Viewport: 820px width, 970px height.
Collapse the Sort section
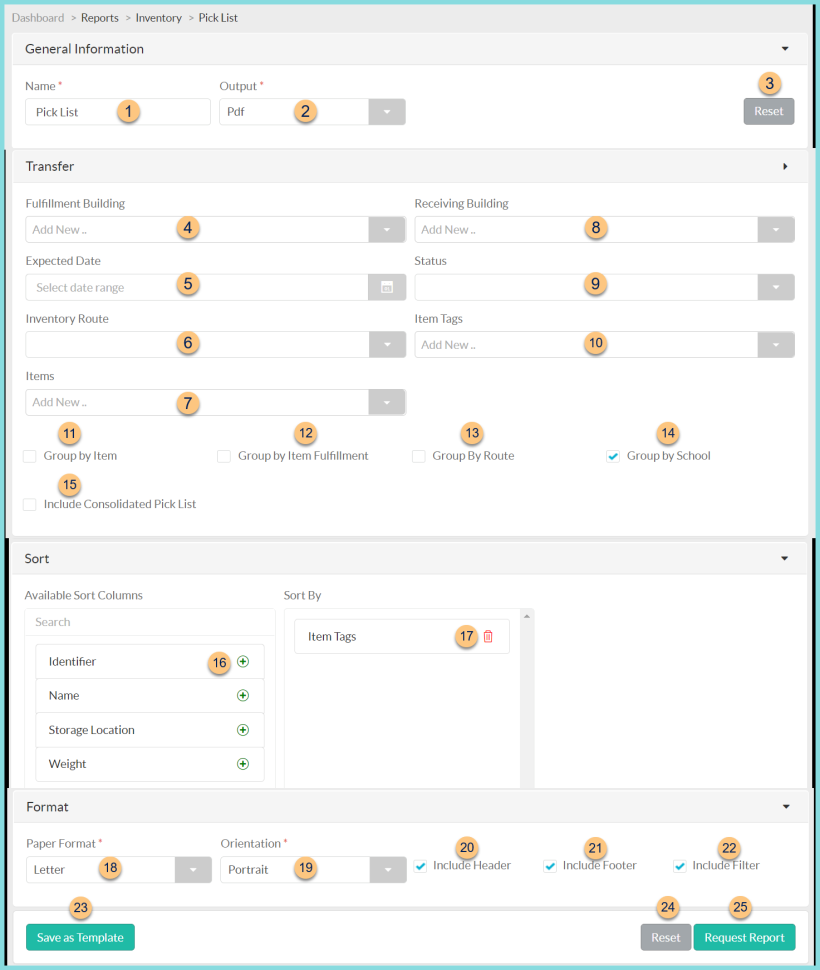point(785,558)
